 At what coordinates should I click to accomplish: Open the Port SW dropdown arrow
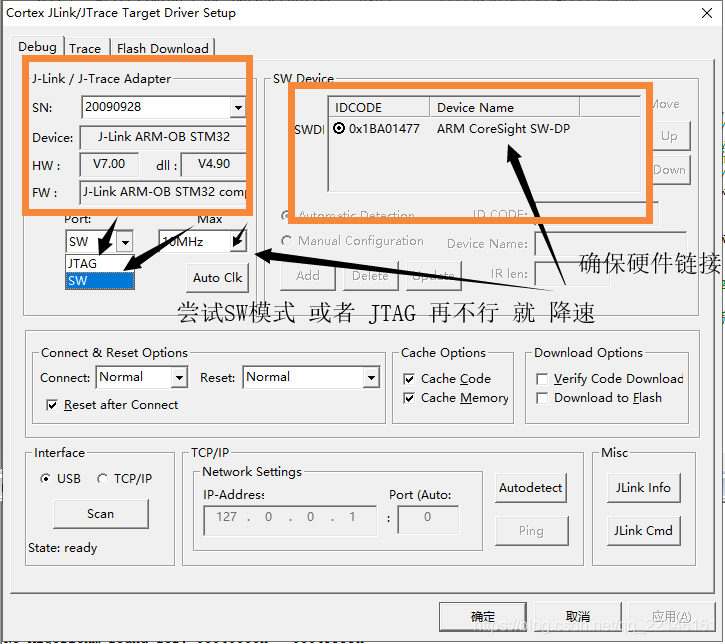point(125,242)
